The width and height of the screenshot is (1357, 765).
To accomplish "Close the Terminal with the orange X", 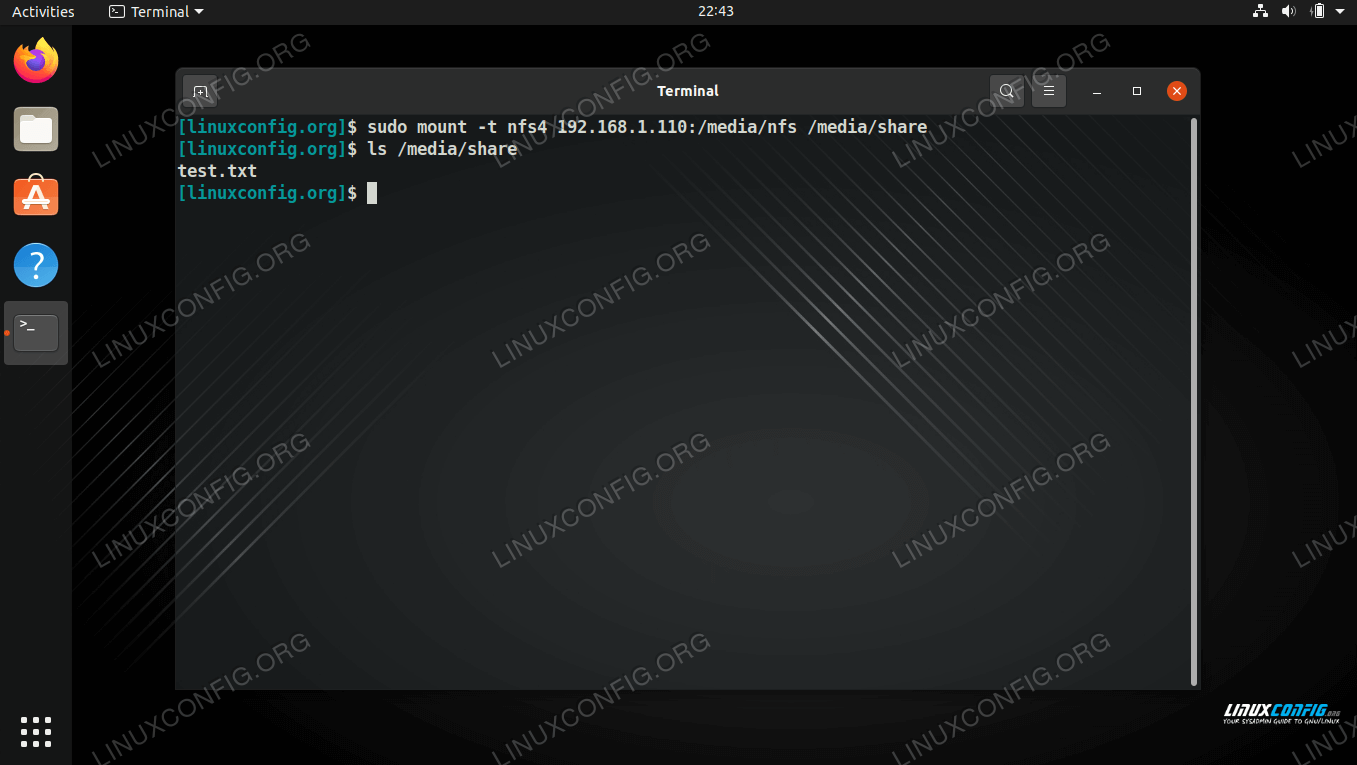I will point(1177,91).
